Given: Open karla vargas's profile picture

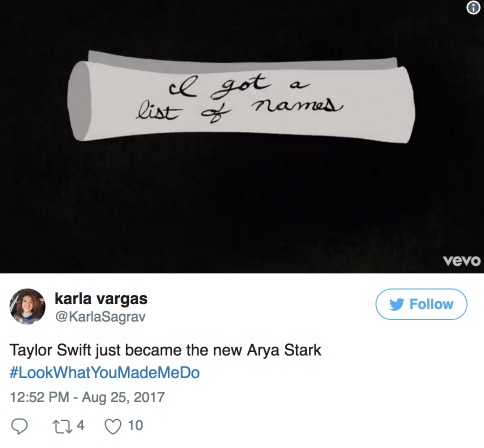Looking at the screenshot, I should click(x=28, y=306).
